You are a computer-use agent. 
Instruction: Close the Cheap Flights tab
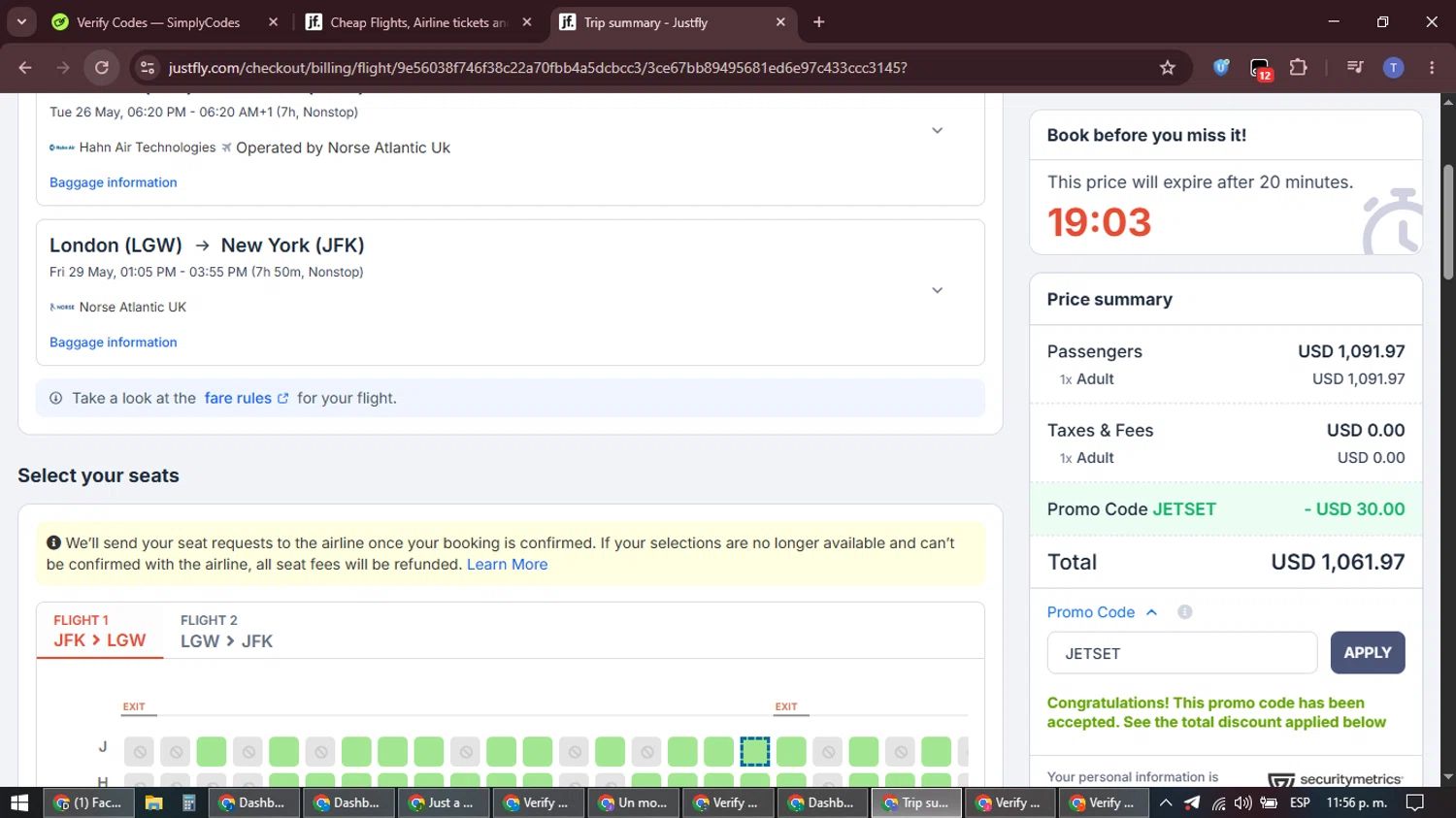(527, 21)
